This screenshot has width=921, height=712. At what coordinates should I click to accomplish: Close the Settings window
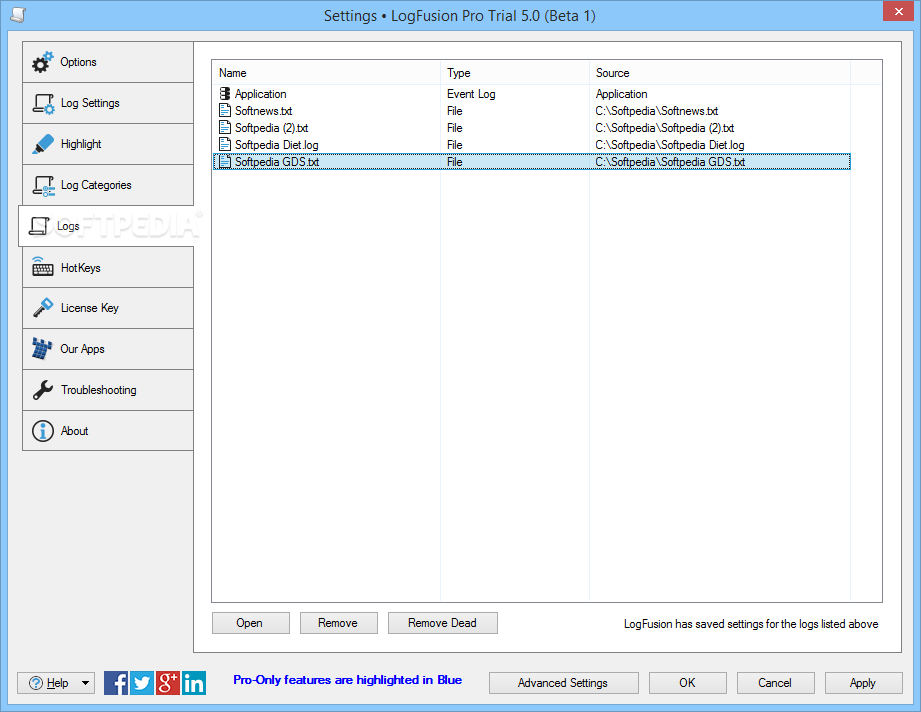tap(898, 11)
